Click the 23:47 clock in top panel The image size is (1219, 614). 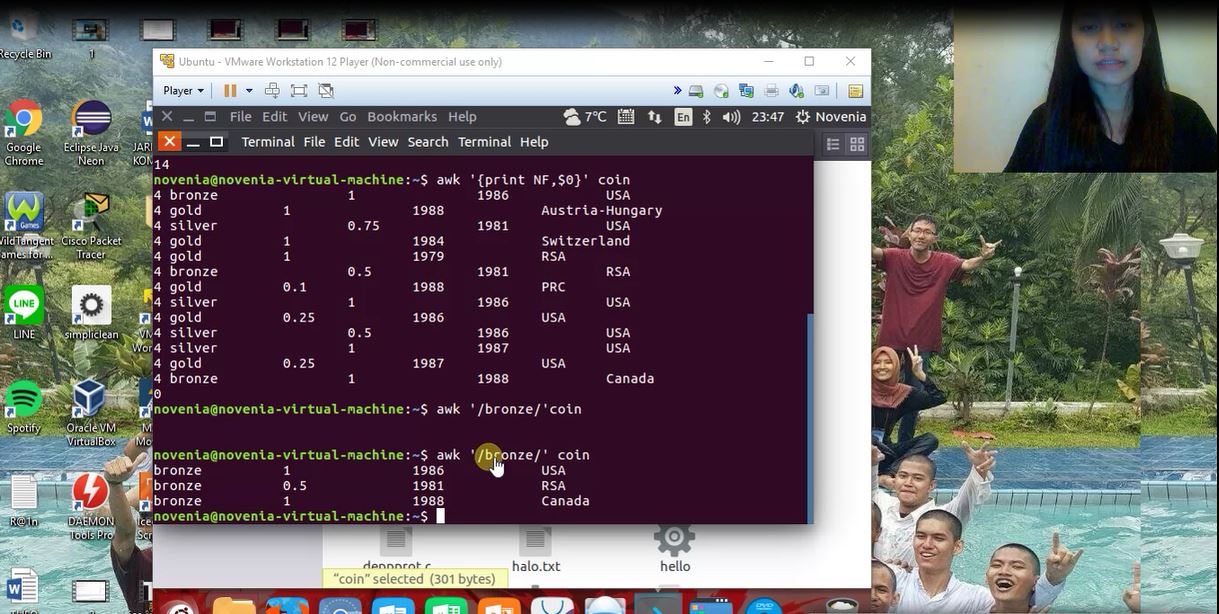coord(768,116)
